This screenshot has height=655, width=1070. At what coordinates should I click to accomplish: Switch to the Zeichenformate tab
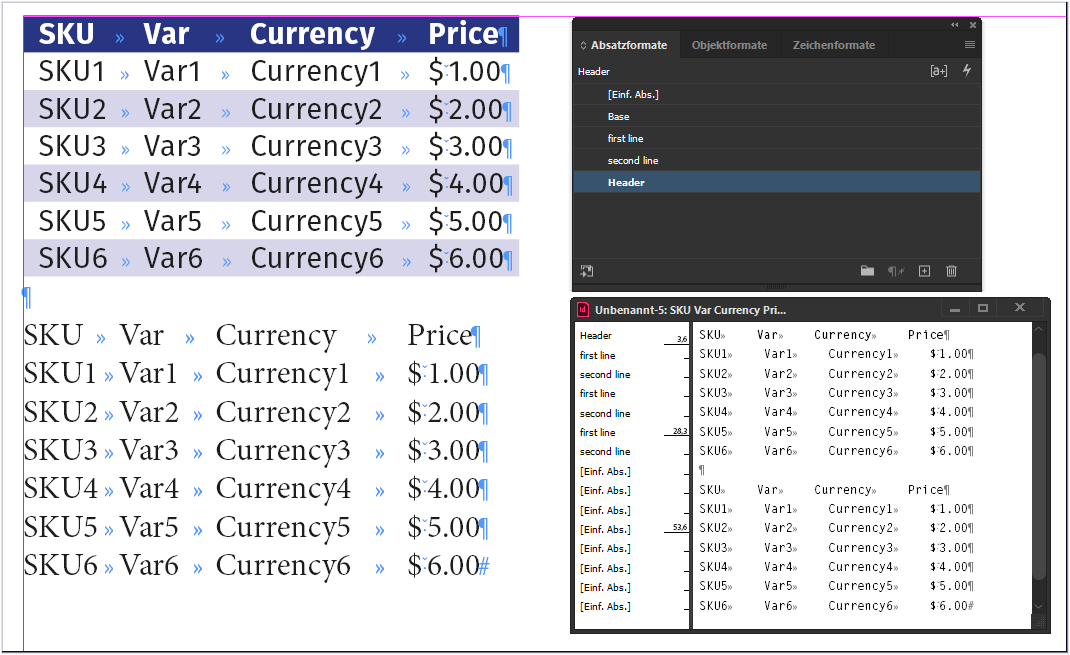point(833,45)
